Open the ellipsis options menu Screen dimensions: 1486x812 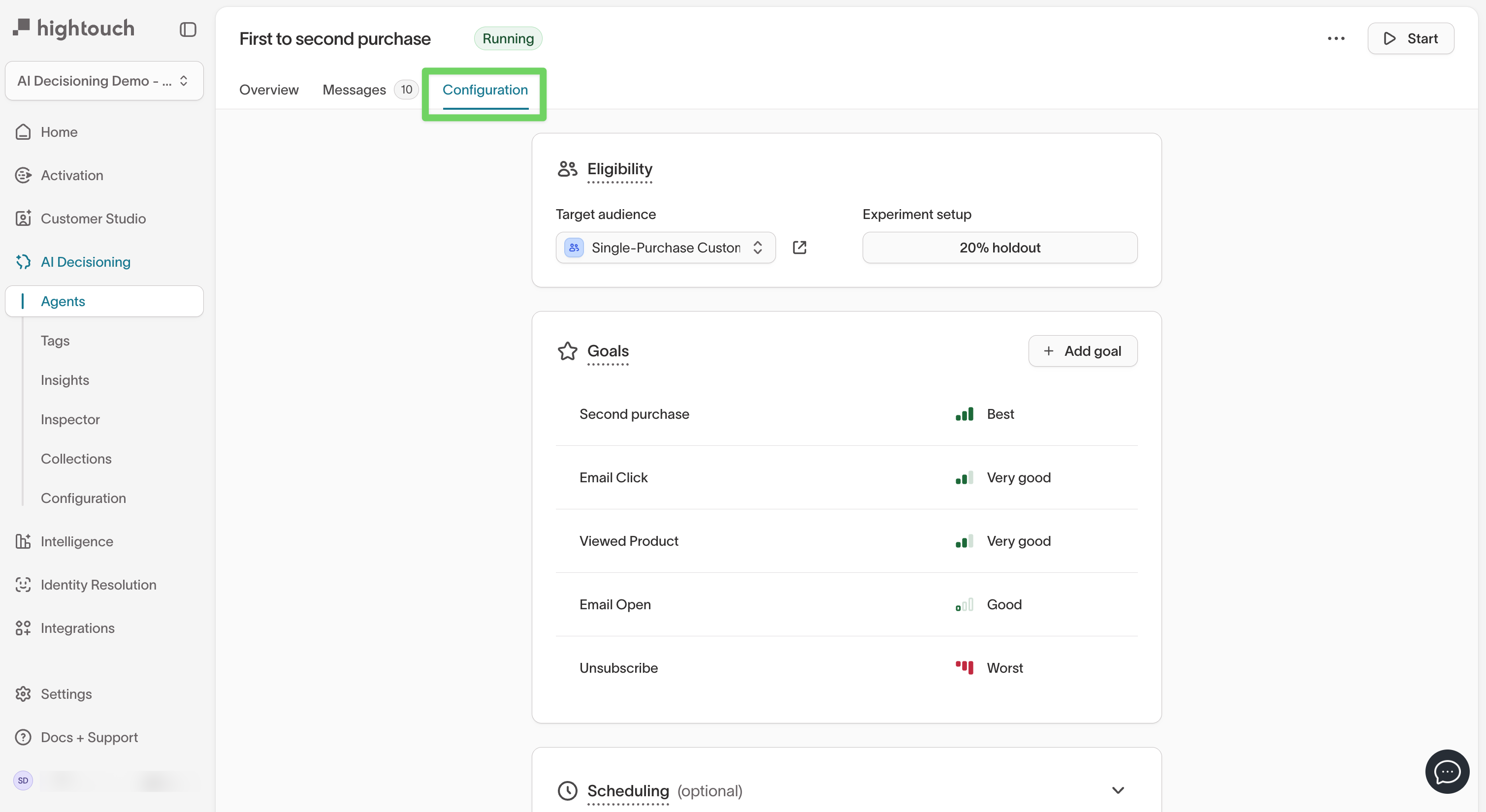pos(1336,38)
